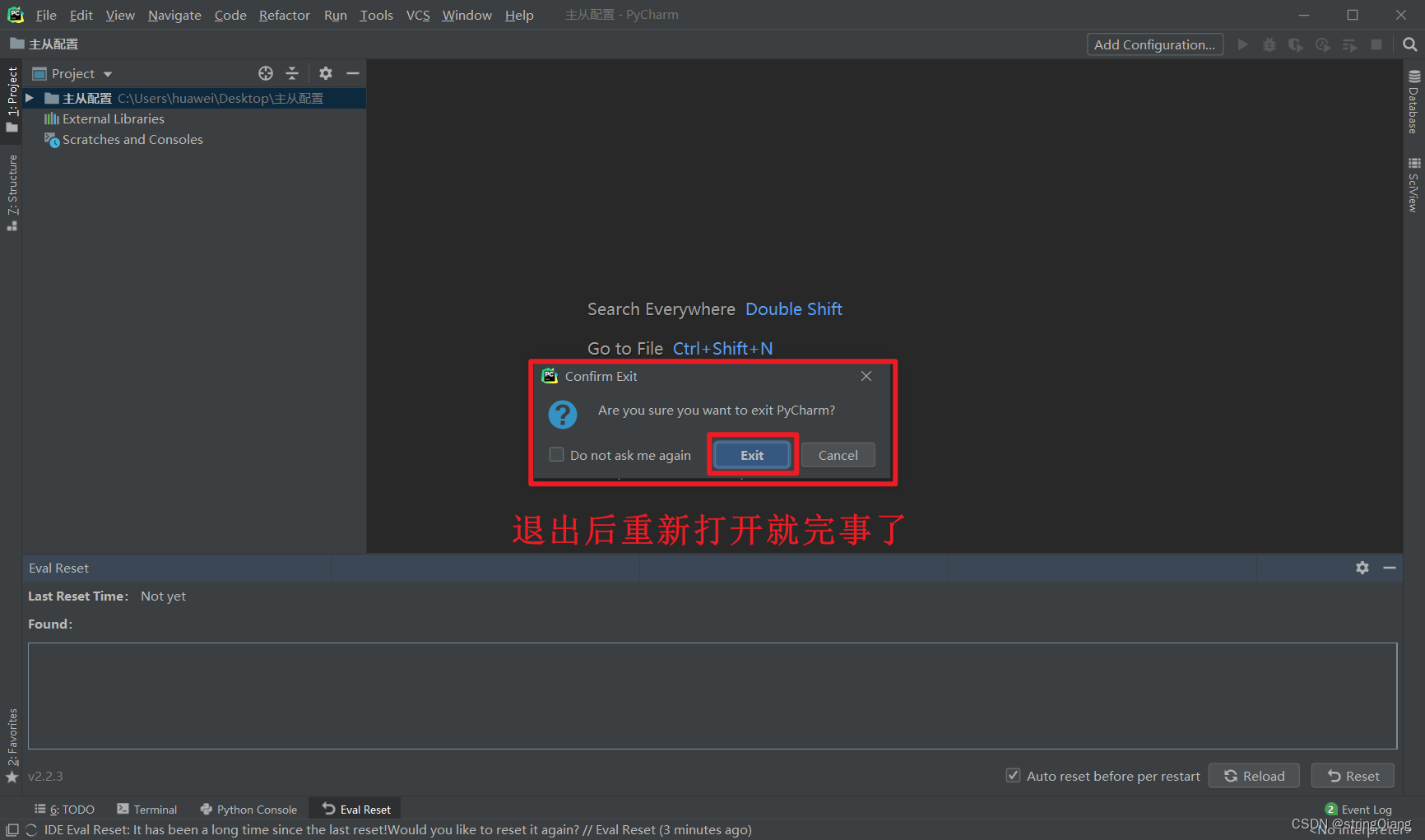The height and width of the screenshot is (840, 1425).
Task: Switch to the Python Console tab
Action: pyautogui.click(x=248, y=810)
